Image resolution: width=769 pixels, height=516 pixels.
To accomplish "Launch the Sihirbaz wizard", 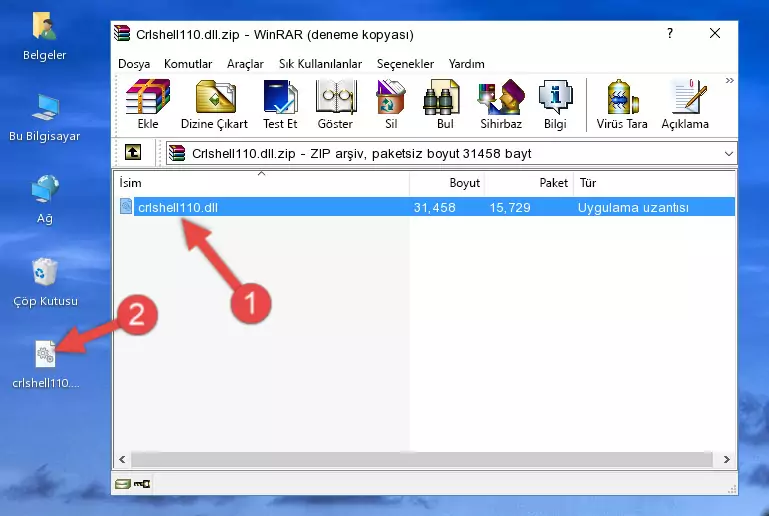I will pyautogui.click(x=501, y=104).
